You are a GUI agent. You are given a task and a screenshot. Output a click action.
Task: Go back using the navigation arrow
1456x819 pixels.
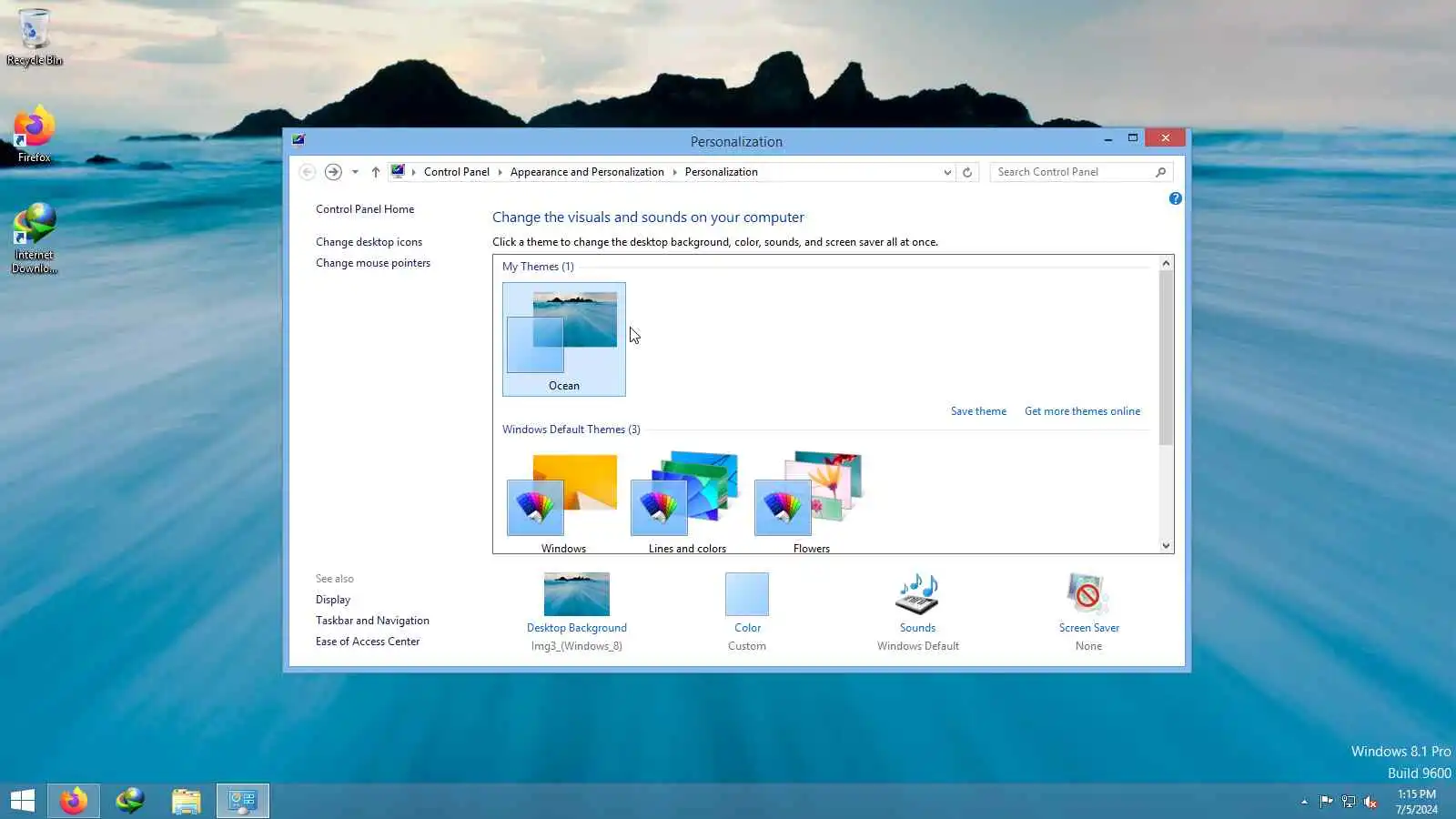point(308,172)
